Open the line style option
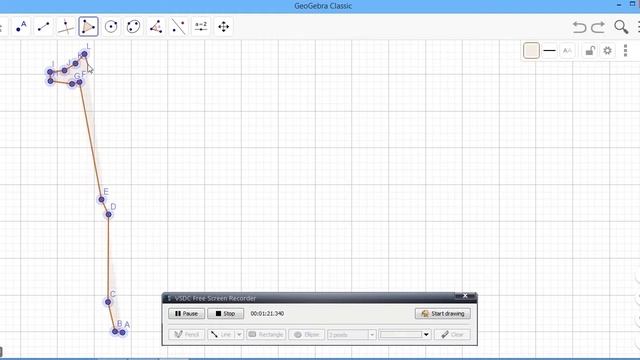This screenshot has width=640, height=360. (549, 51)
